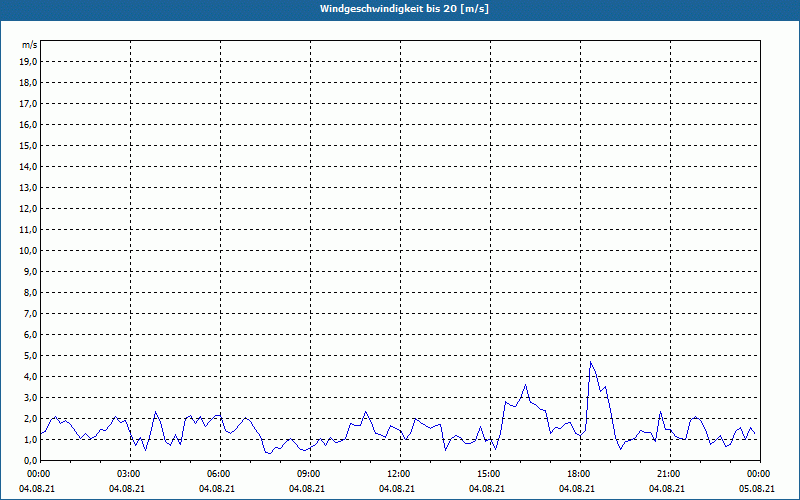Image resolution: width=800 pixels, height=500 pixels.
Task: Click the 5,0 y-axis label
Action: tap(30, 355)
